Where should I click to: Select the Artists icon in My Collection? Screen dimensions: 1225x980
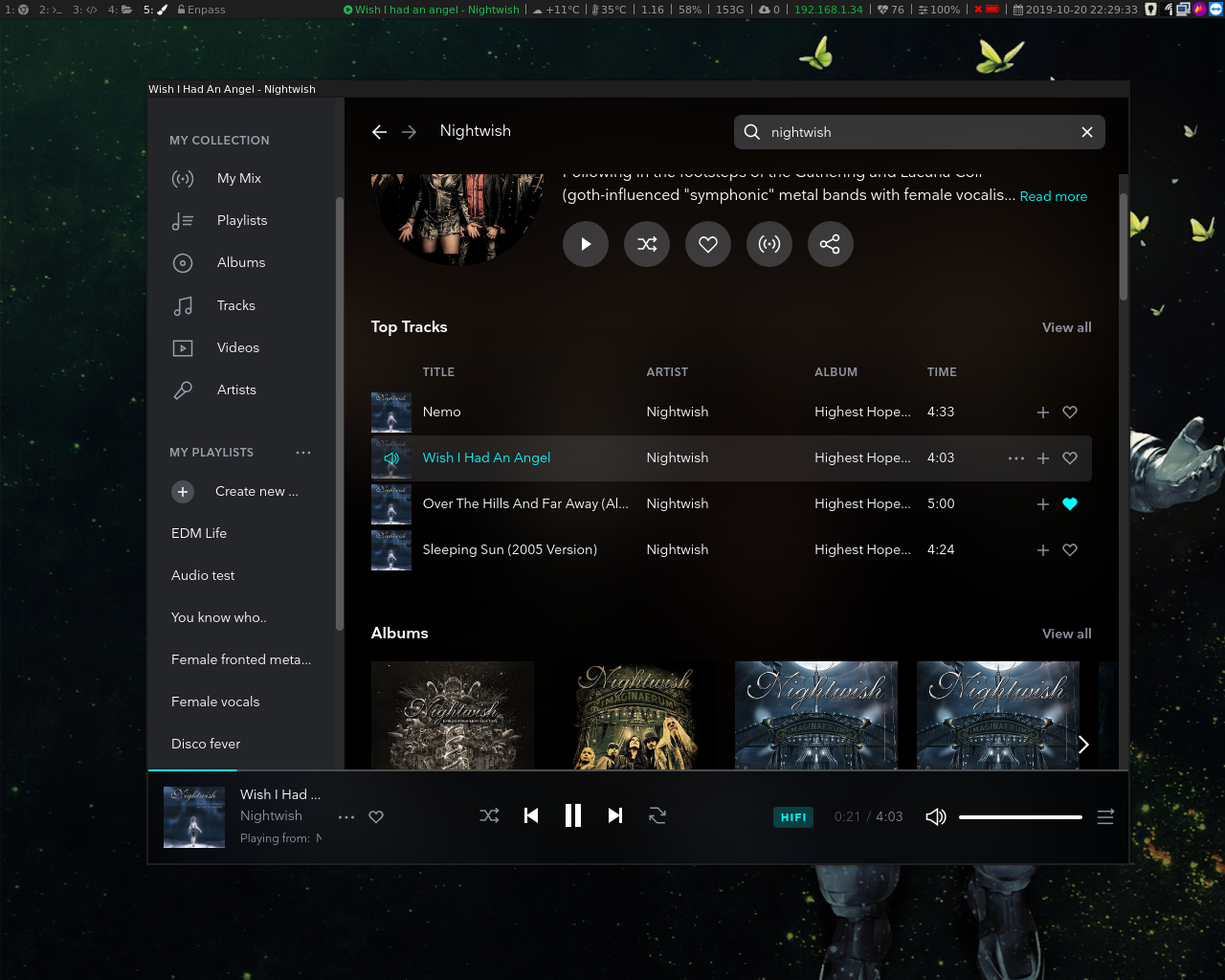point(183,390)
